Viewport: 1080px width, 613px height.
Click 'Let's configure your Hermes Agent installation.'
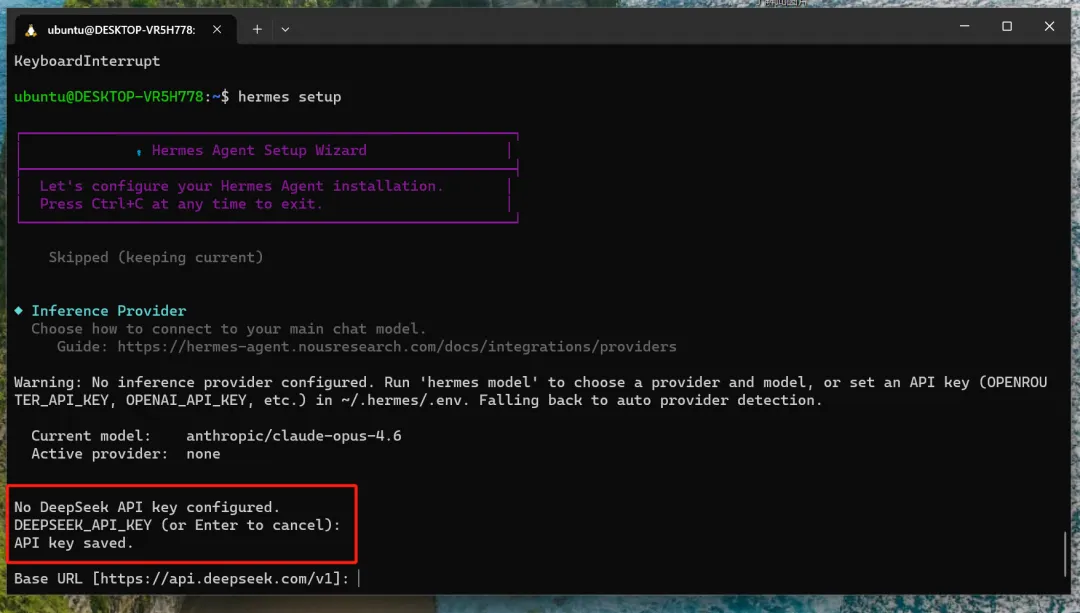point(242,186)
